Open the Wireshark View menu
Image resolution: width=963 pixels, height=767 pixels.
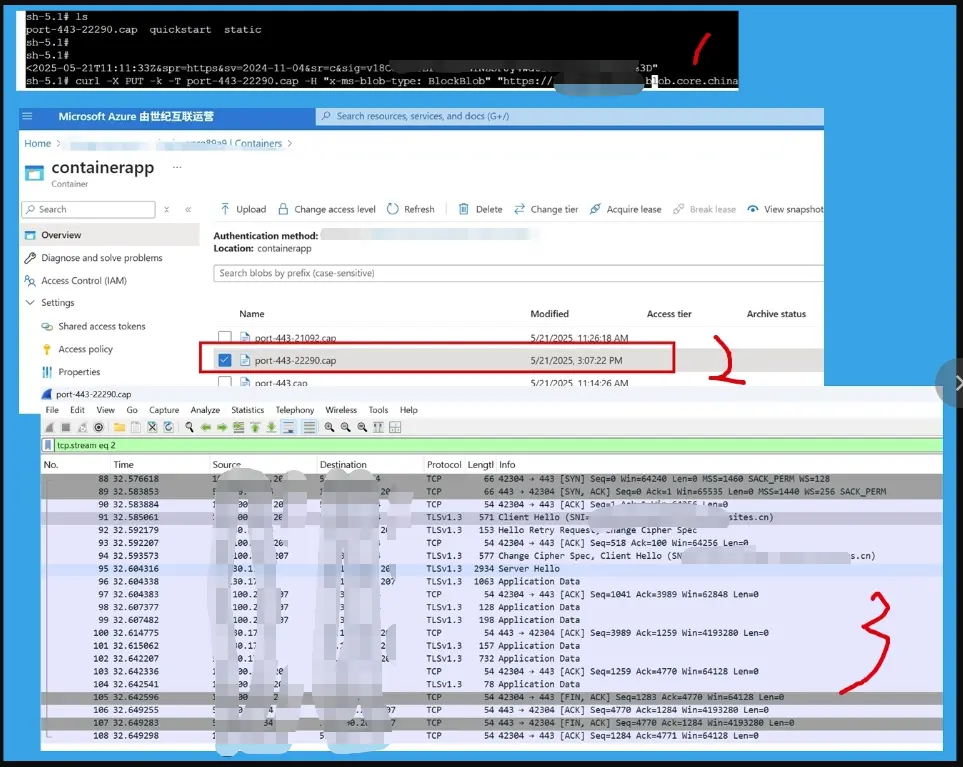[106, 410]
